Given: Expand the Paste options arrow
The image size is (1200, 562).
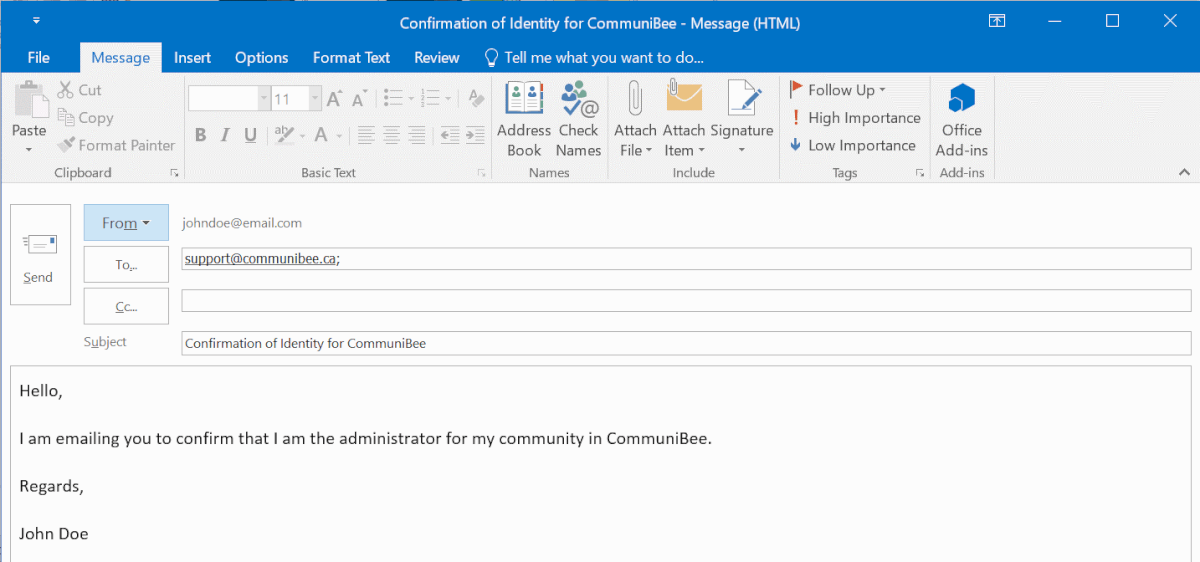Looking at the screenshot, I should click(x=29, y=150).
